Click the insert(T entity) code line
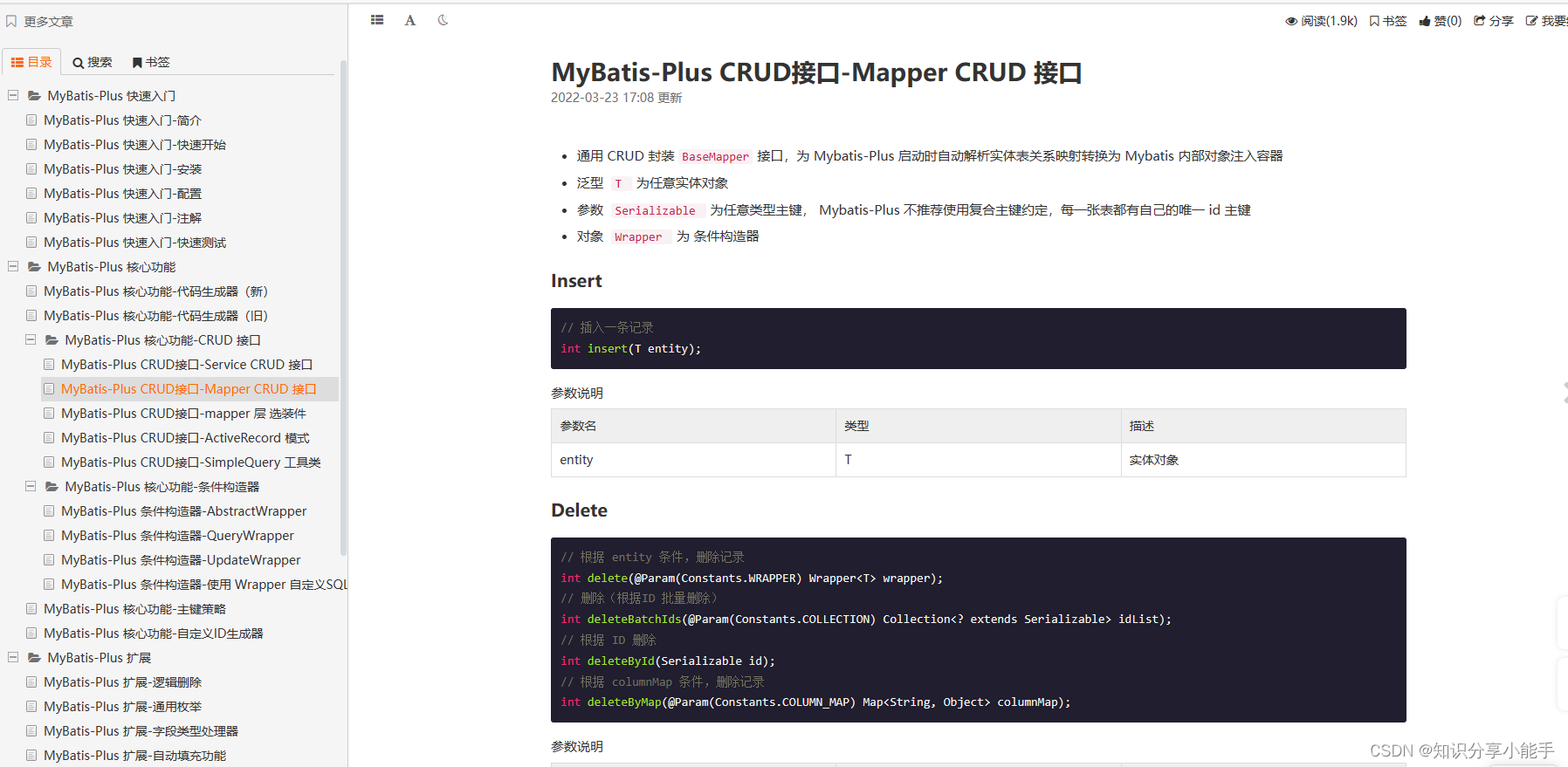The width and height of the screenshot is (1568, 767). tap(631, 348)
